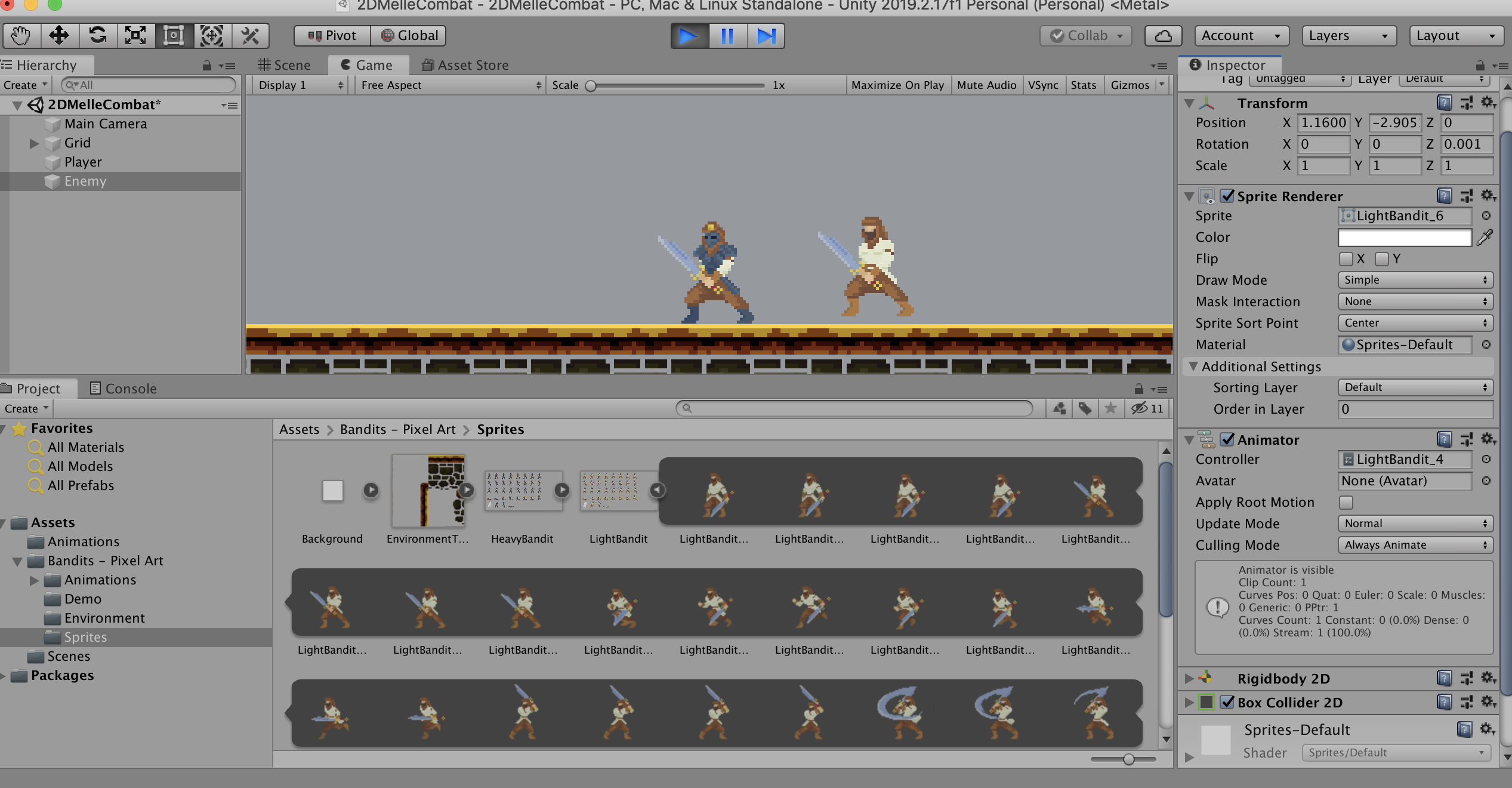Click the cloud services icon
The image size is (1512, 788).
[x=1162, y=36]
